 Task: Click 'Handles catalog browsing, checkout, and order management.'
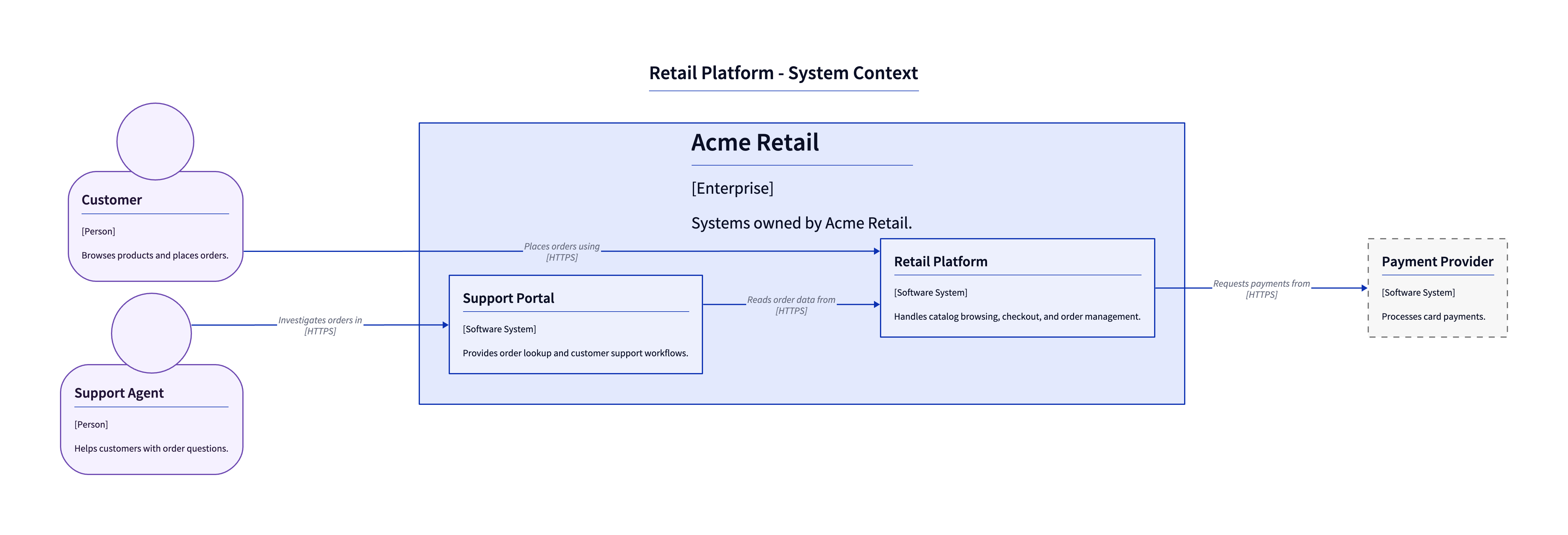[1017, 316]
